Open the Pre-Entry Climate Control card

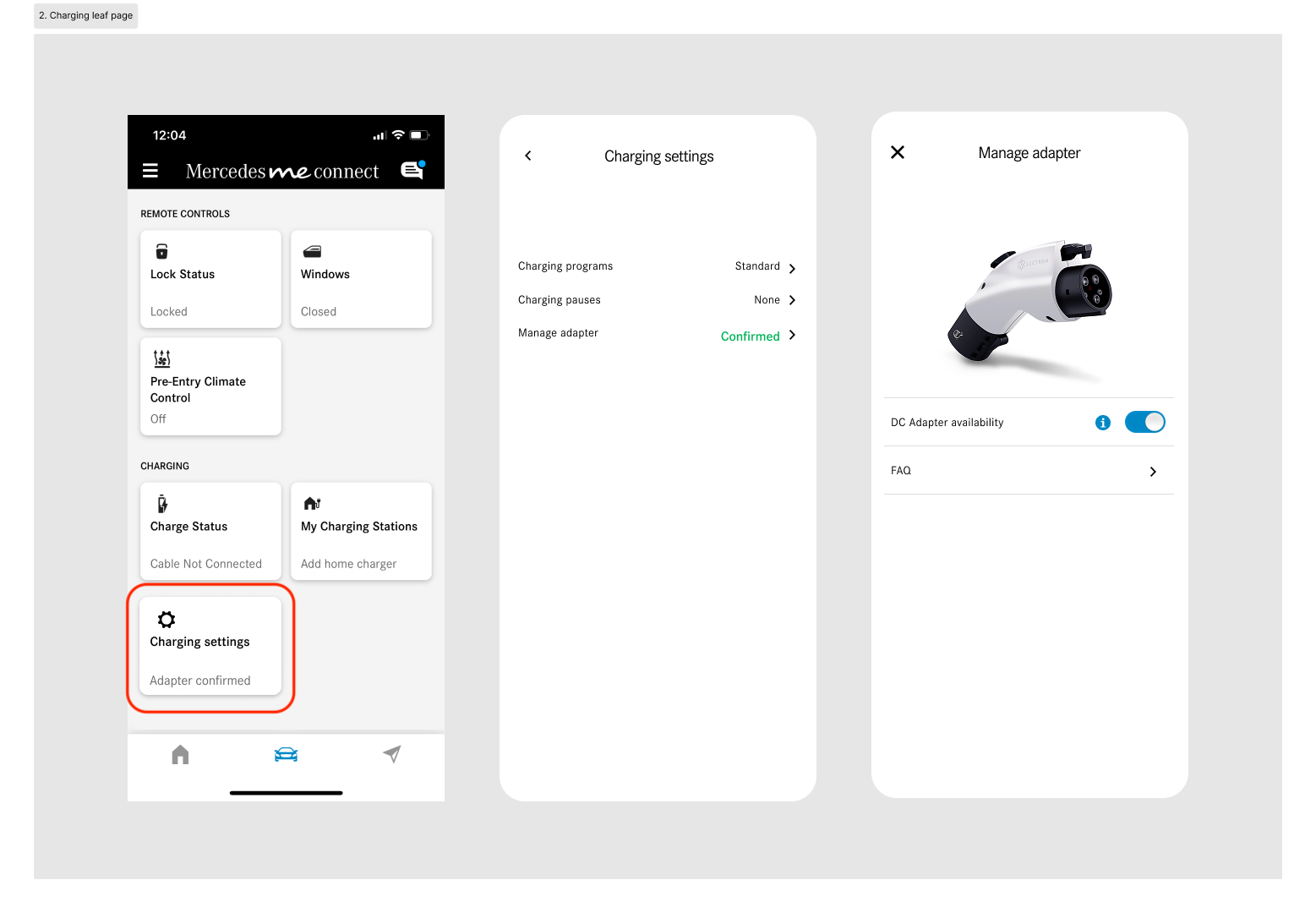(x=210, y=386)
